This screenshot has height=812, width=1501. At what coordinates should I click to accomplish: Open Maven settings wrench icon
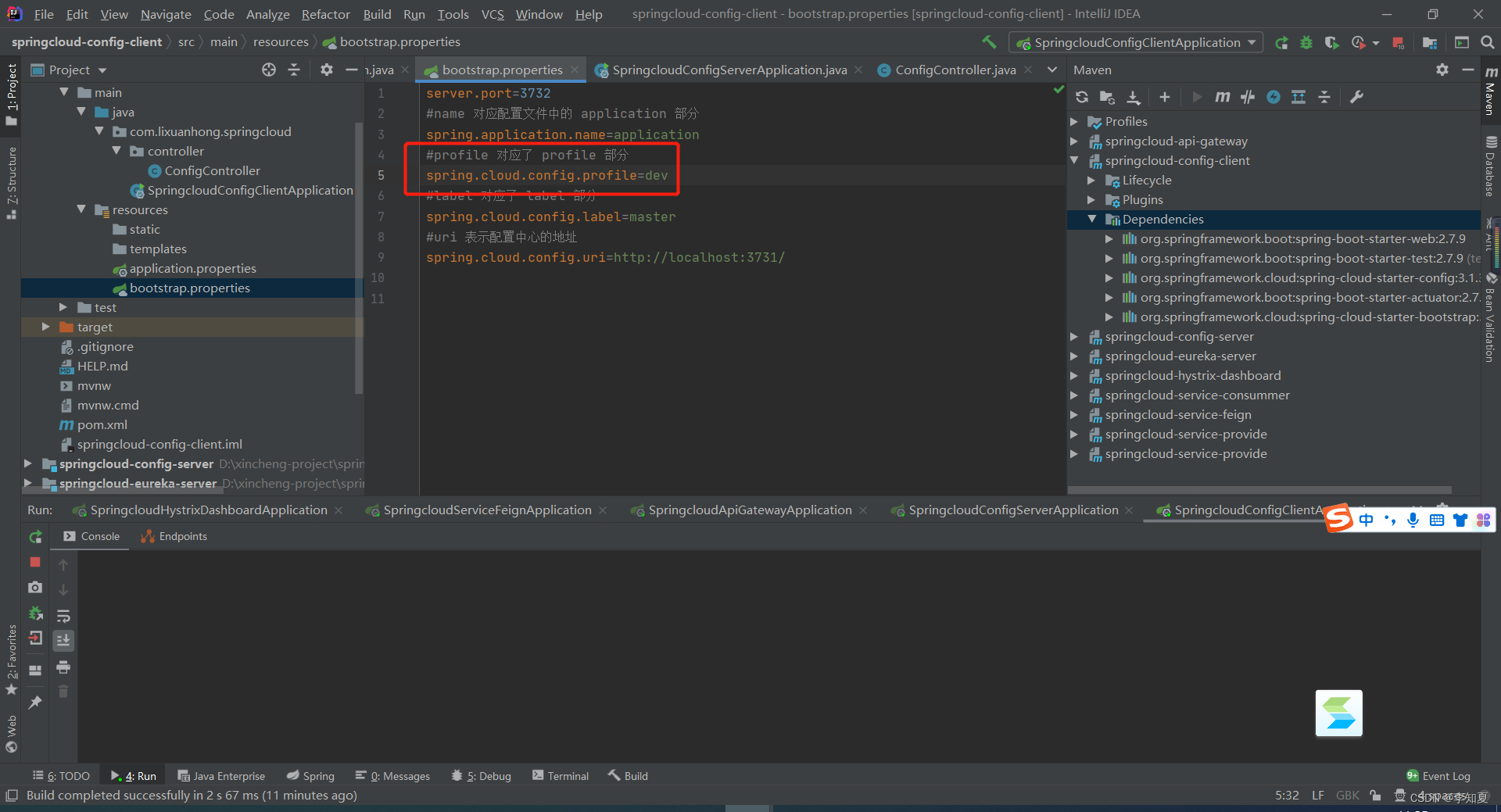(x=1356, y=97)
